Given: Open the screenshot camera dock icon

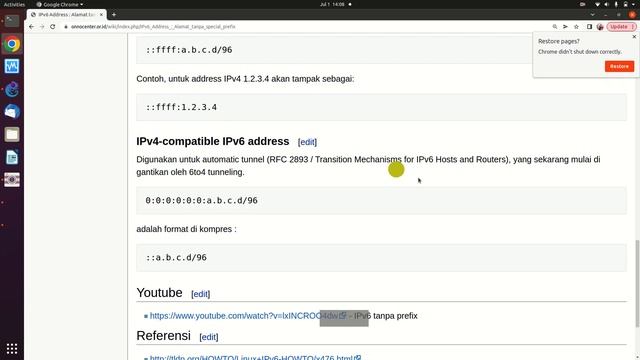Looking at the screenshot, I should [12, 180].
